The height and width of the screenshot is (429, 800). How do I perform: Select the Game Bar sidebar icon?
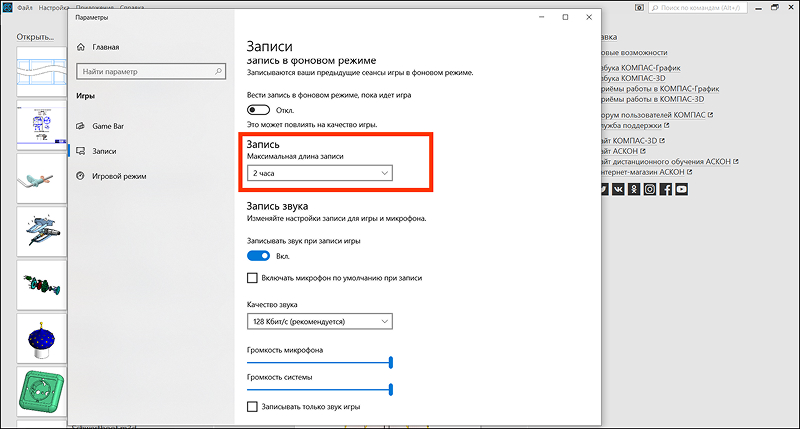coord(81,126)
